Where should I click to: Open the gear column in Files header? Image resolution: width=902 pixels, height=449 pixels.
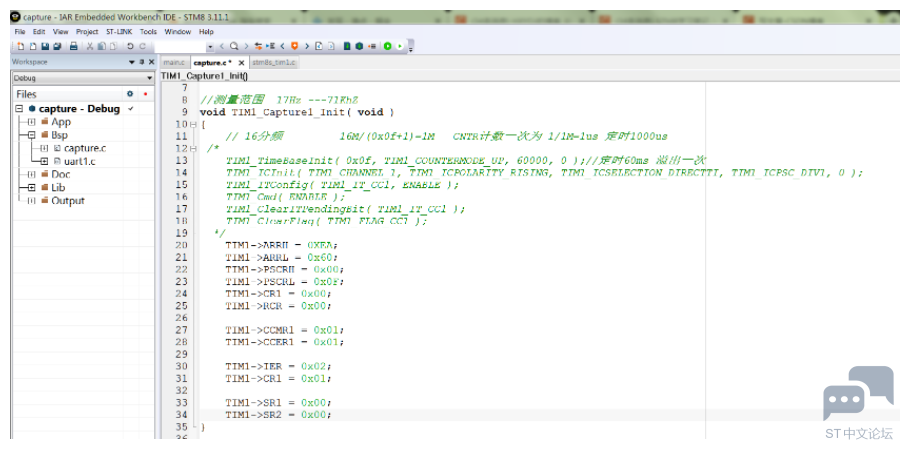(x=130, y=94)
